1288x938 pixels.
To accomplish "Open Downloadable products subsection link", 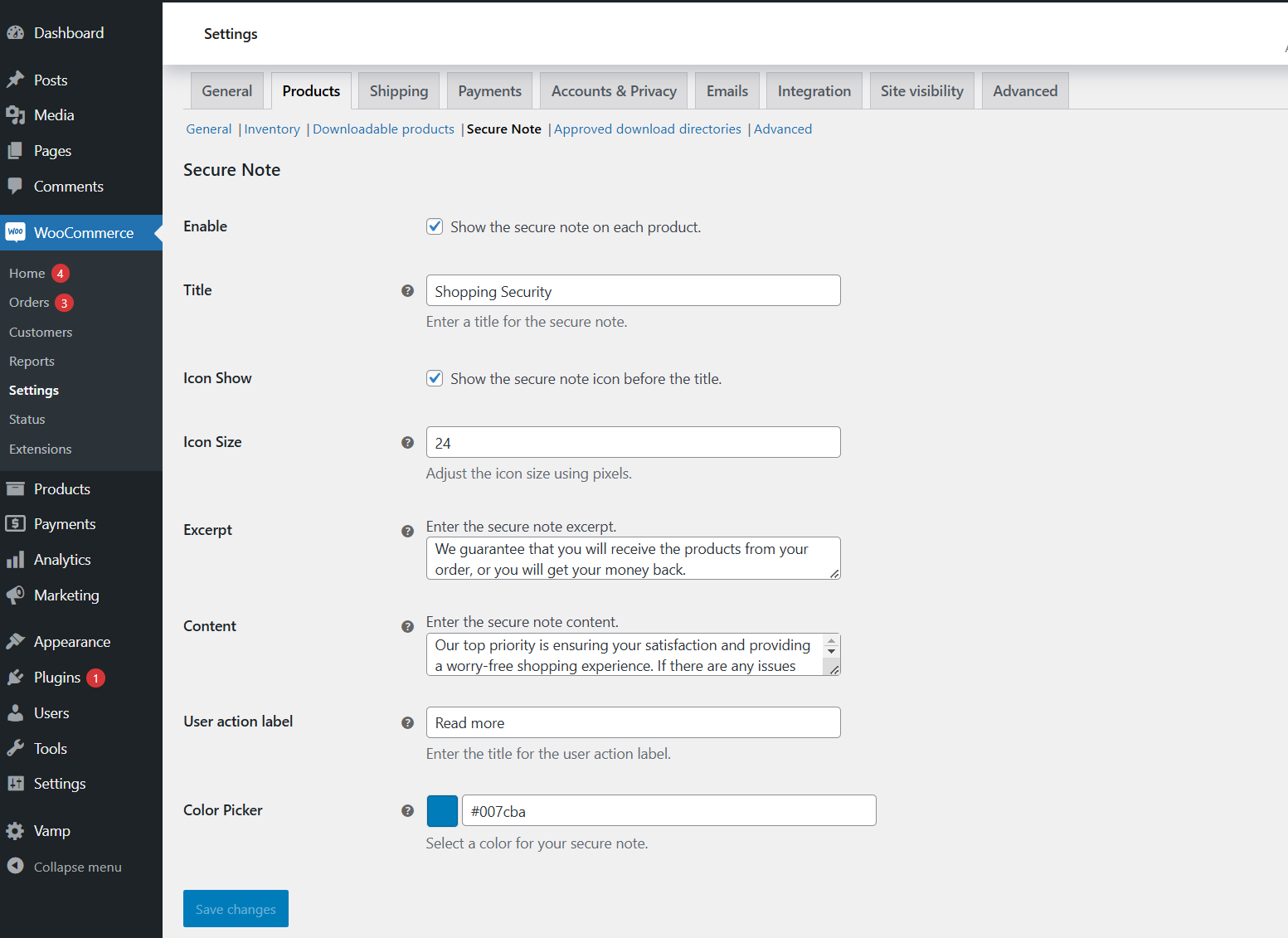I will pyautogui.click(x=383, y=129).
